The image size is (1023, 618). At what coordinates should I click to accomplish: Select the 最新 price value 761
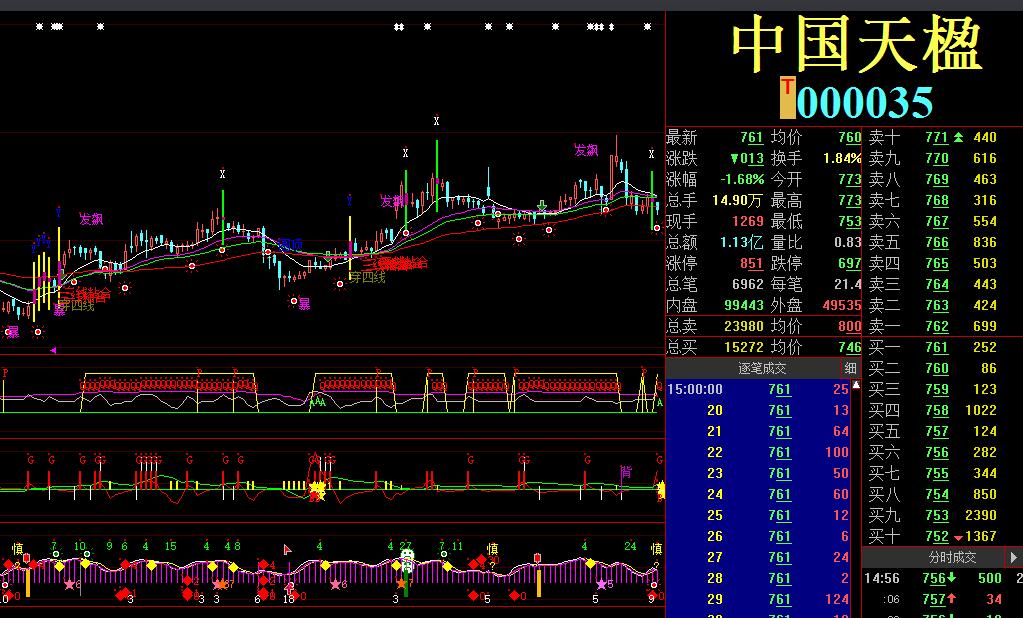752,138
